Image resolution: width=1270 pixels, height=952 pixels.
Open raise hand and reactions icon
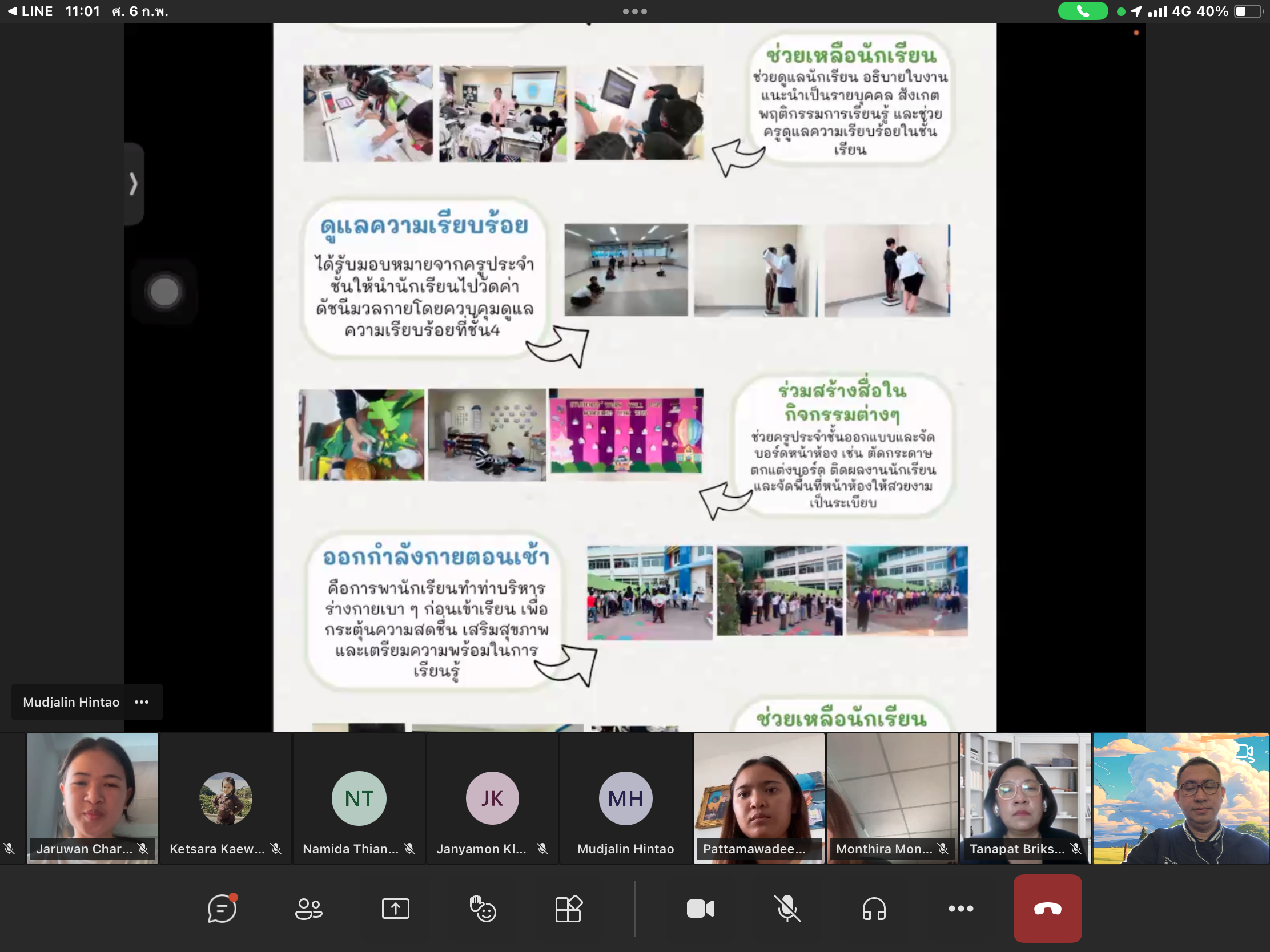pyautogui.click(x=483, y=909)
